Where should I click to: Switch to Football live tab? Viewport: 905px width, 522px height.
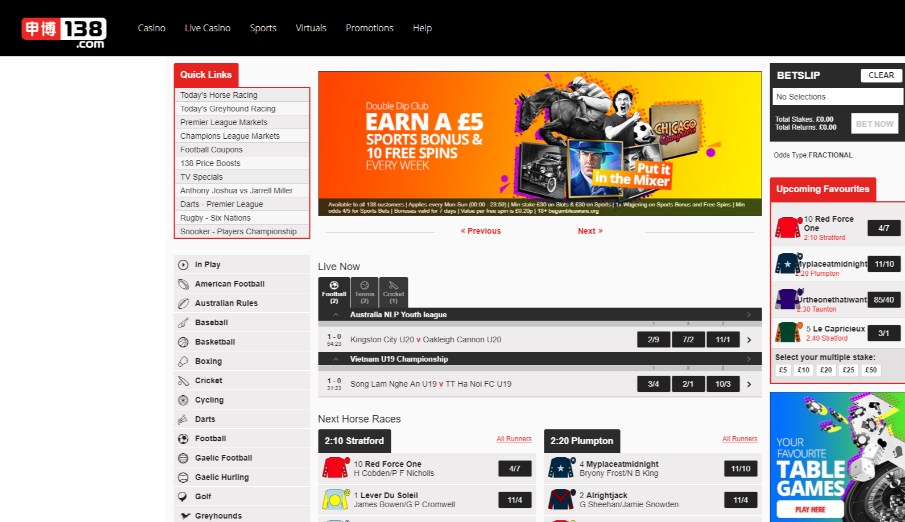(x=334, y=292)
